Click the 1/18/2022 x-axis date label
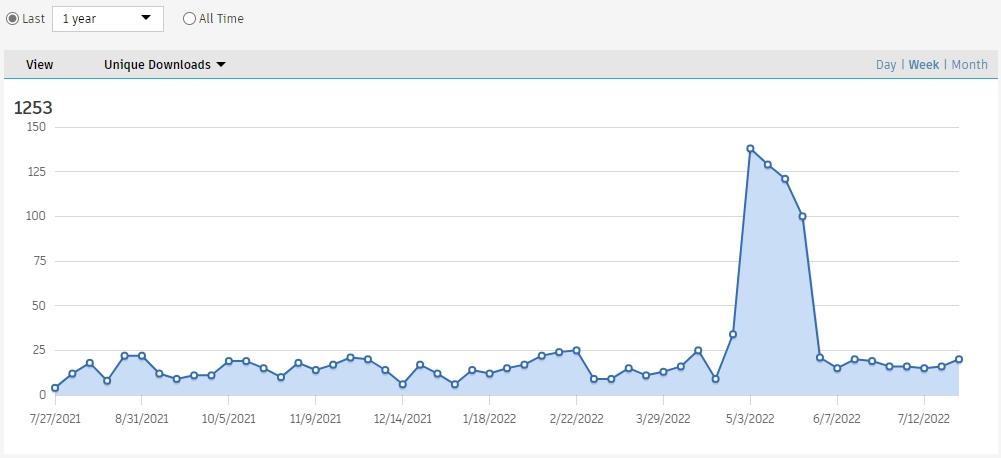The width and height of the screenshot is (1001, 458). (x=489, y=420)
